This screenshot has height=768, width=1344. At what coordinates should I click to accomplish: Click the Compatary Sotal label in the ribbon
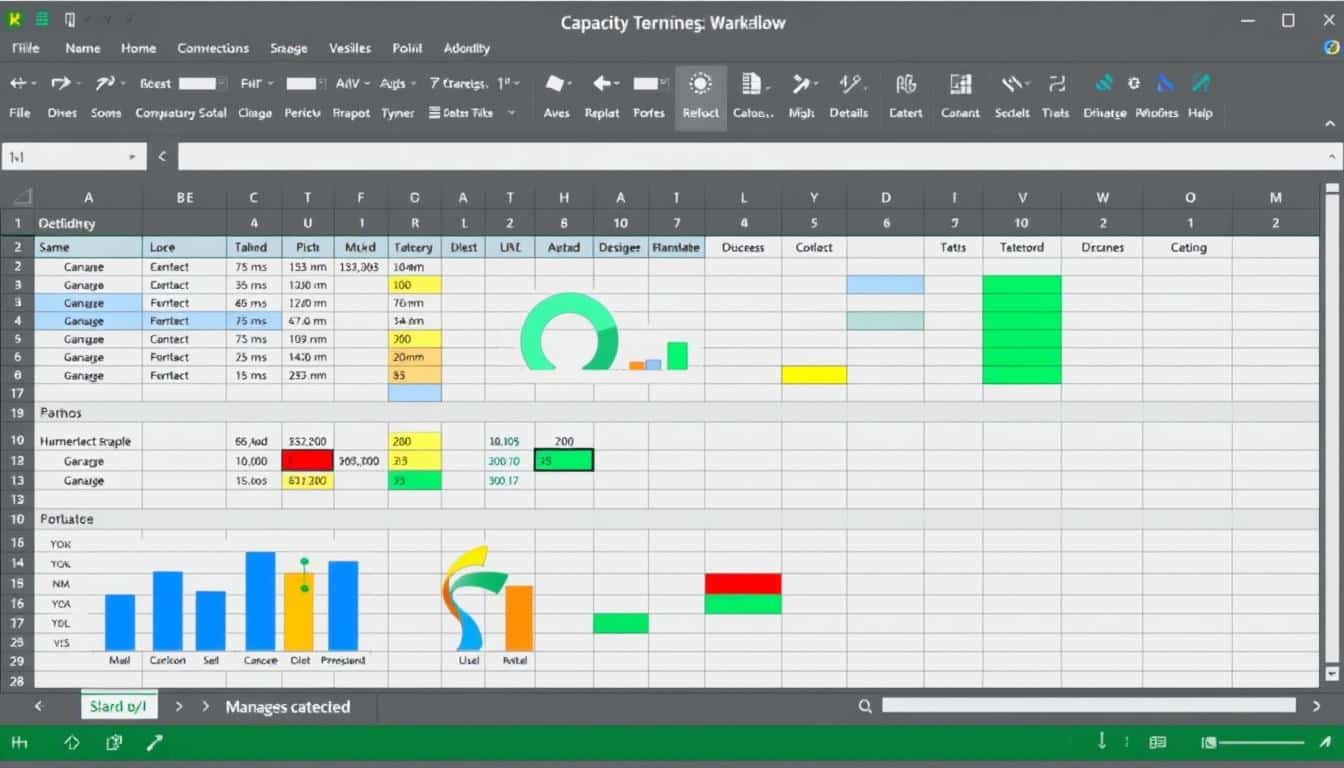click(181, 113)
